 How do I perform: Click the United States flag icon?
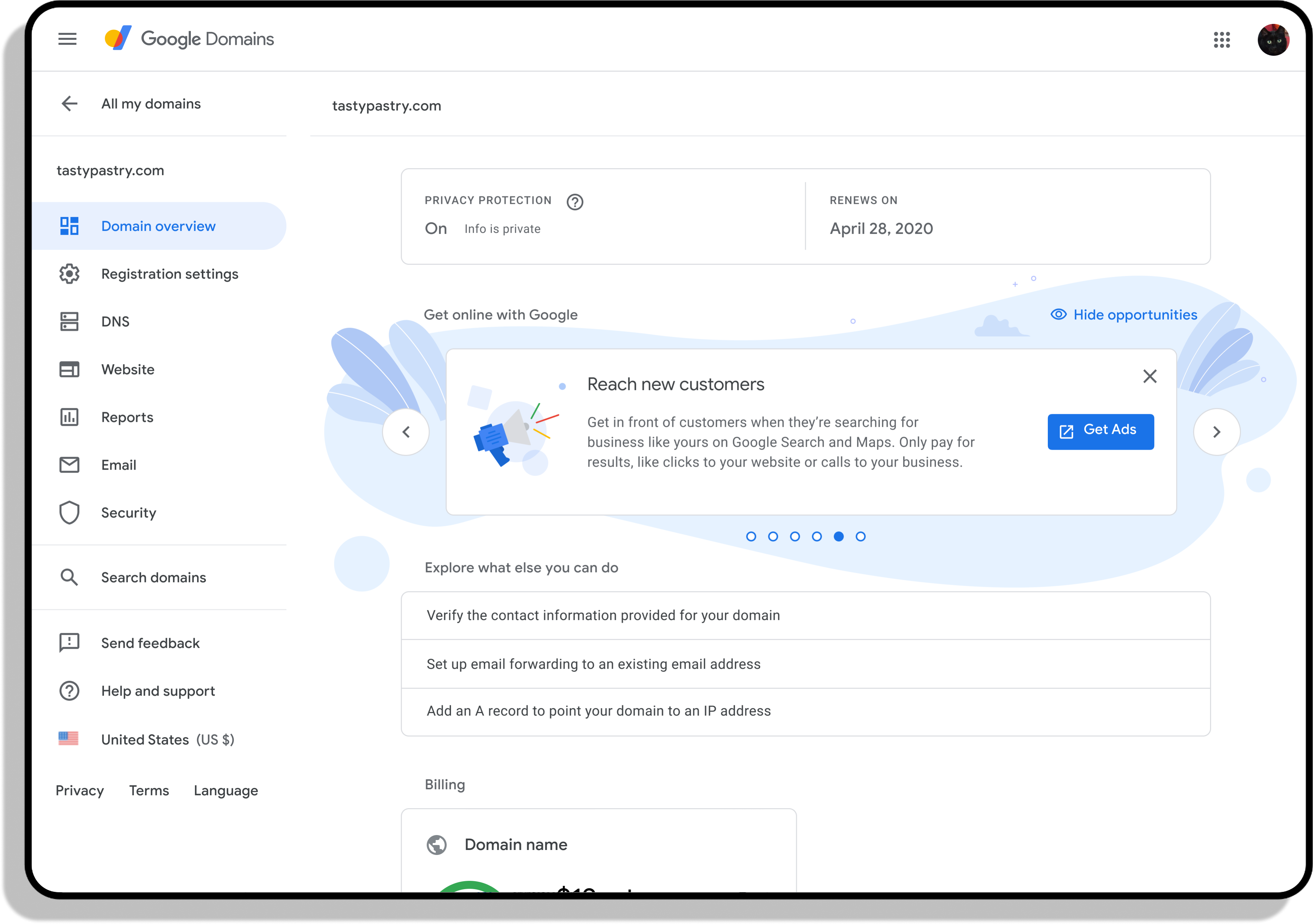coord(69,739)
